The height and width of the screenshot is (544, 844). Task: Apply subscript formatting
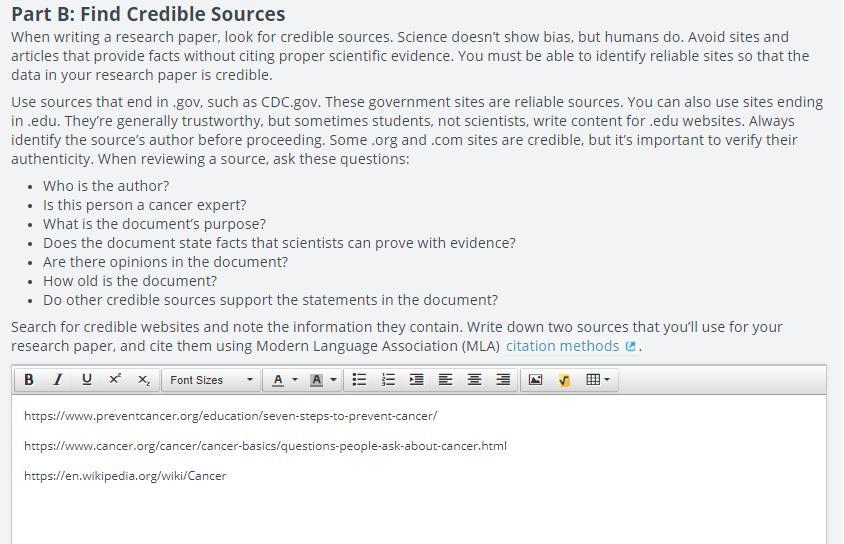click(144, 380)
